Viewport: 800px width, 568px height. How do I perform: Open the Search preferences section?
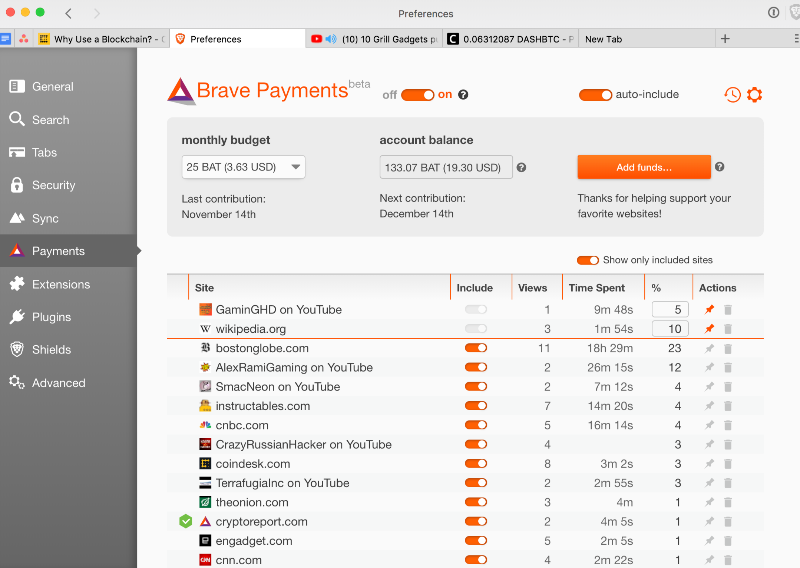tap(68, 119)
